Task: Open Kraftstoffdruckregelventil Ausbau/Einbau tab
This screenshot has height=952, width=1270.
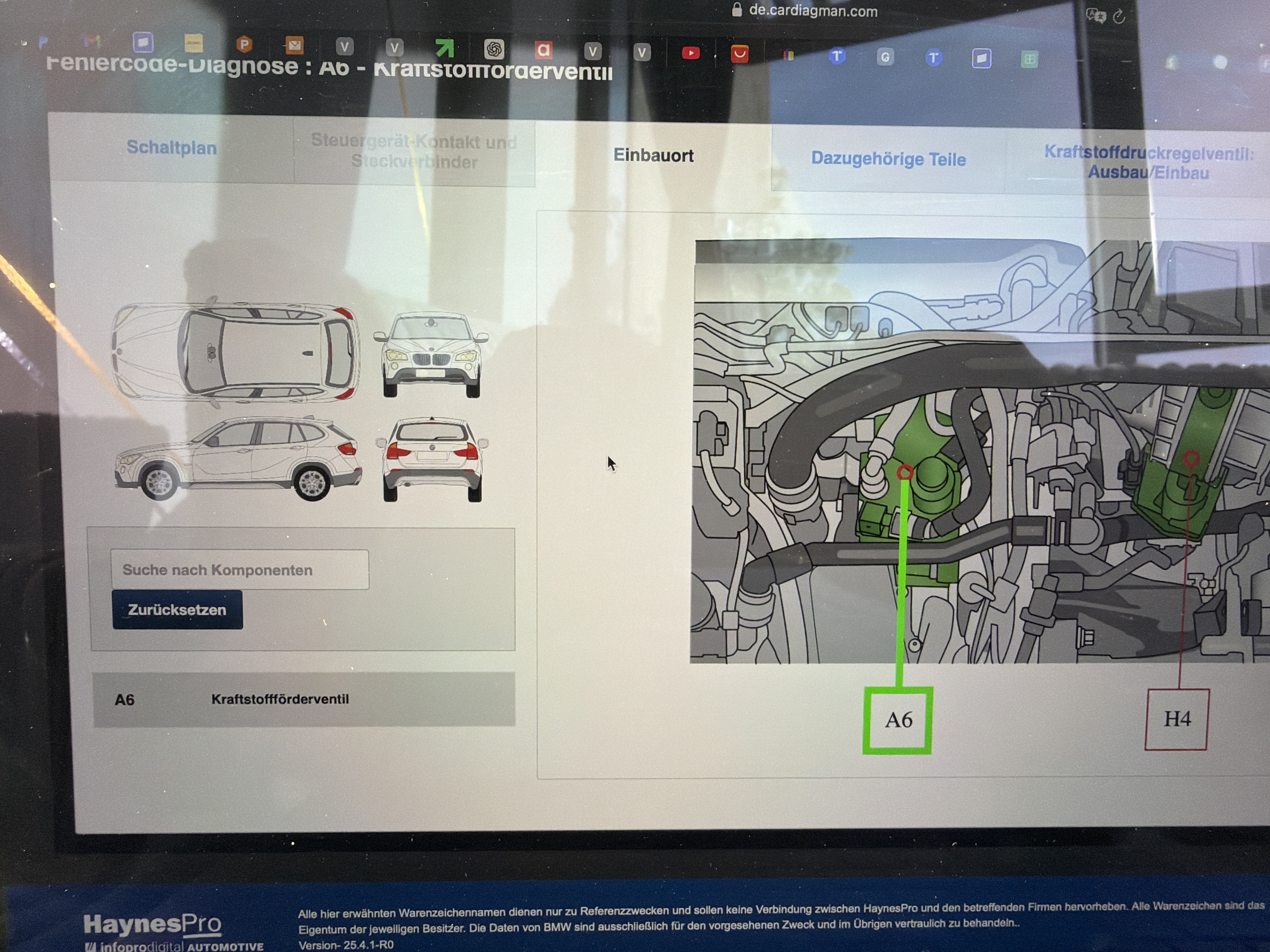Action: click(x=1148, y=162)
